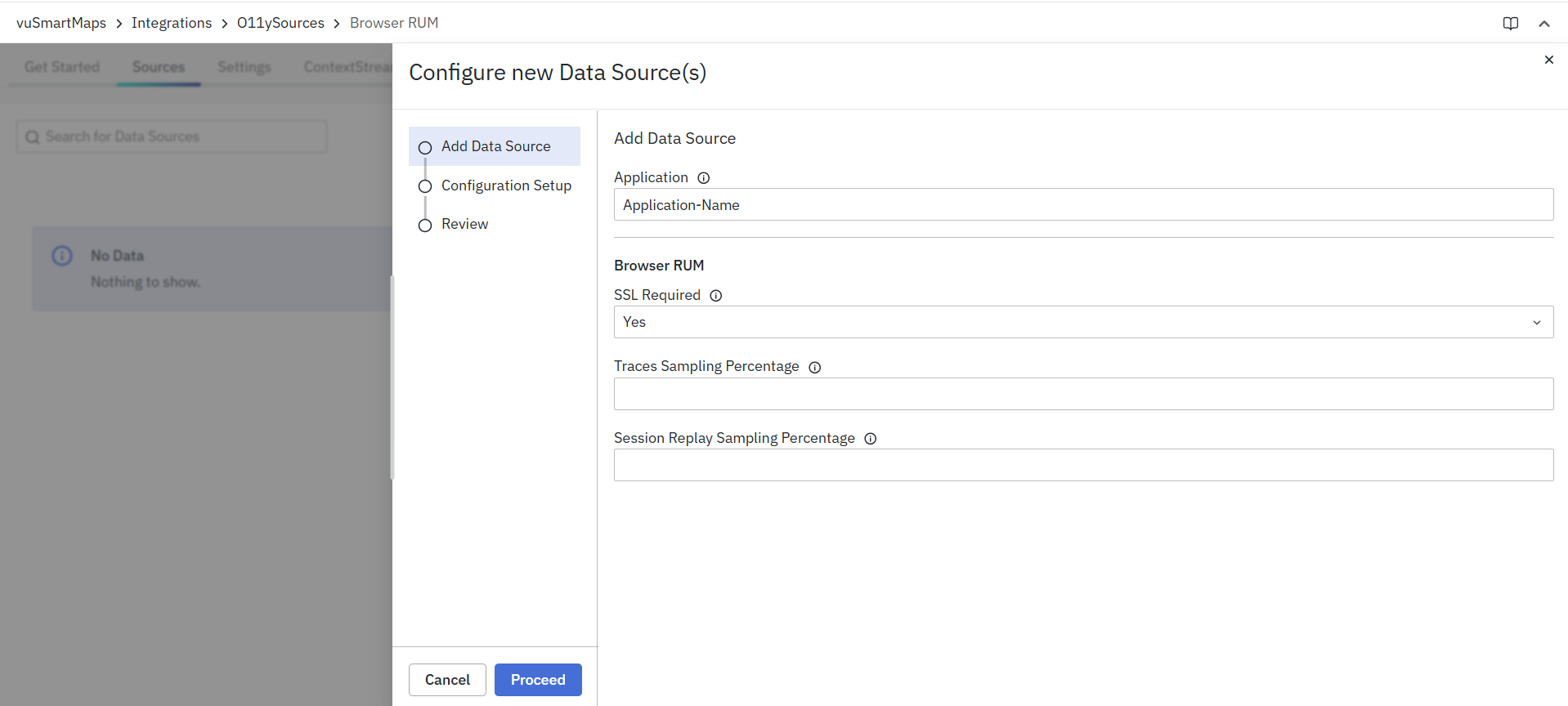Open the SSL Required dropdown
Viewport: 1568px width, 706px height.
tap(1082, 322)
